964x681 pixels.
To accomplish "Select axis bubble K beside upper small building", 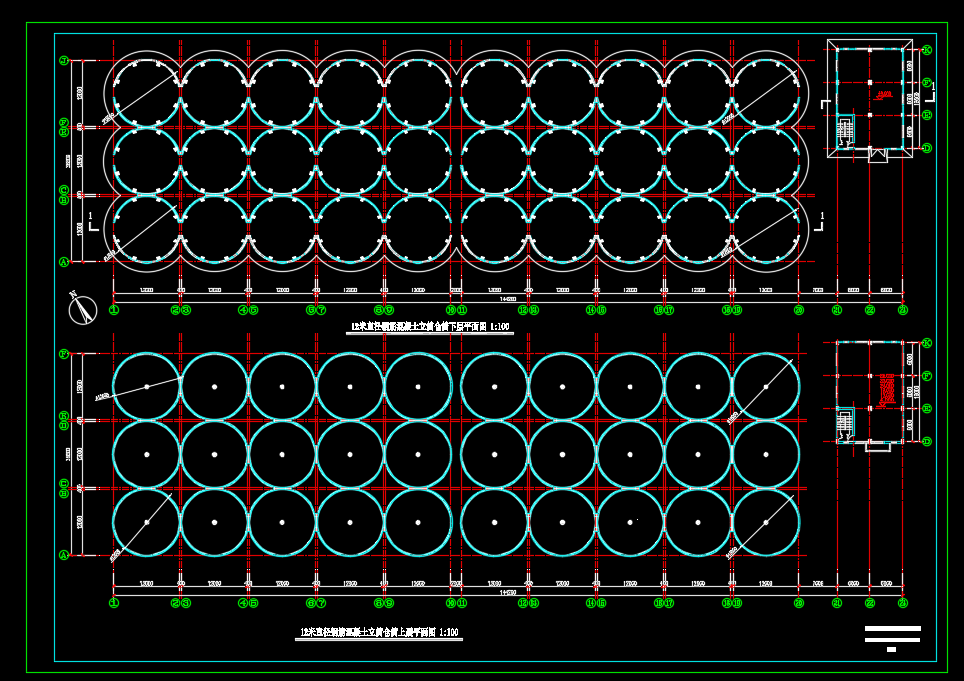I will (927, 50).
